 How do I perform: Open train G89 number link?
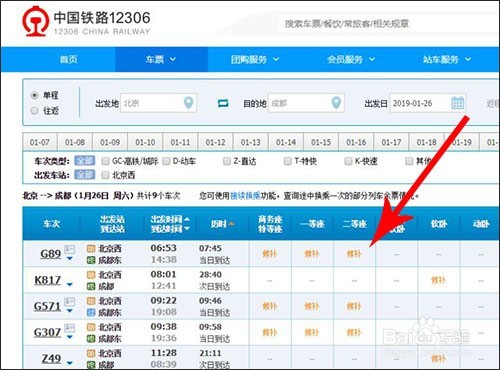51,254
